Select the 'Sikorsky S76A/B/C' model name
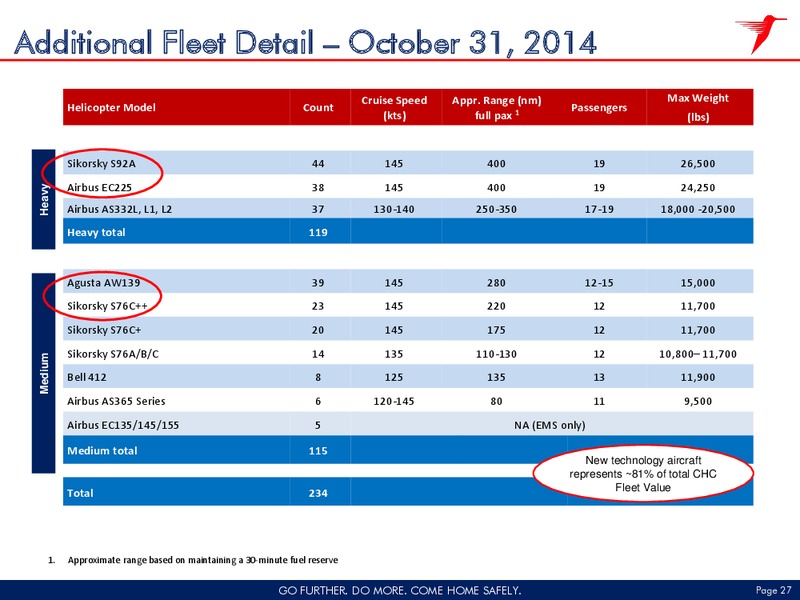Screen dimensions: 800x600 tap(113, 354)
